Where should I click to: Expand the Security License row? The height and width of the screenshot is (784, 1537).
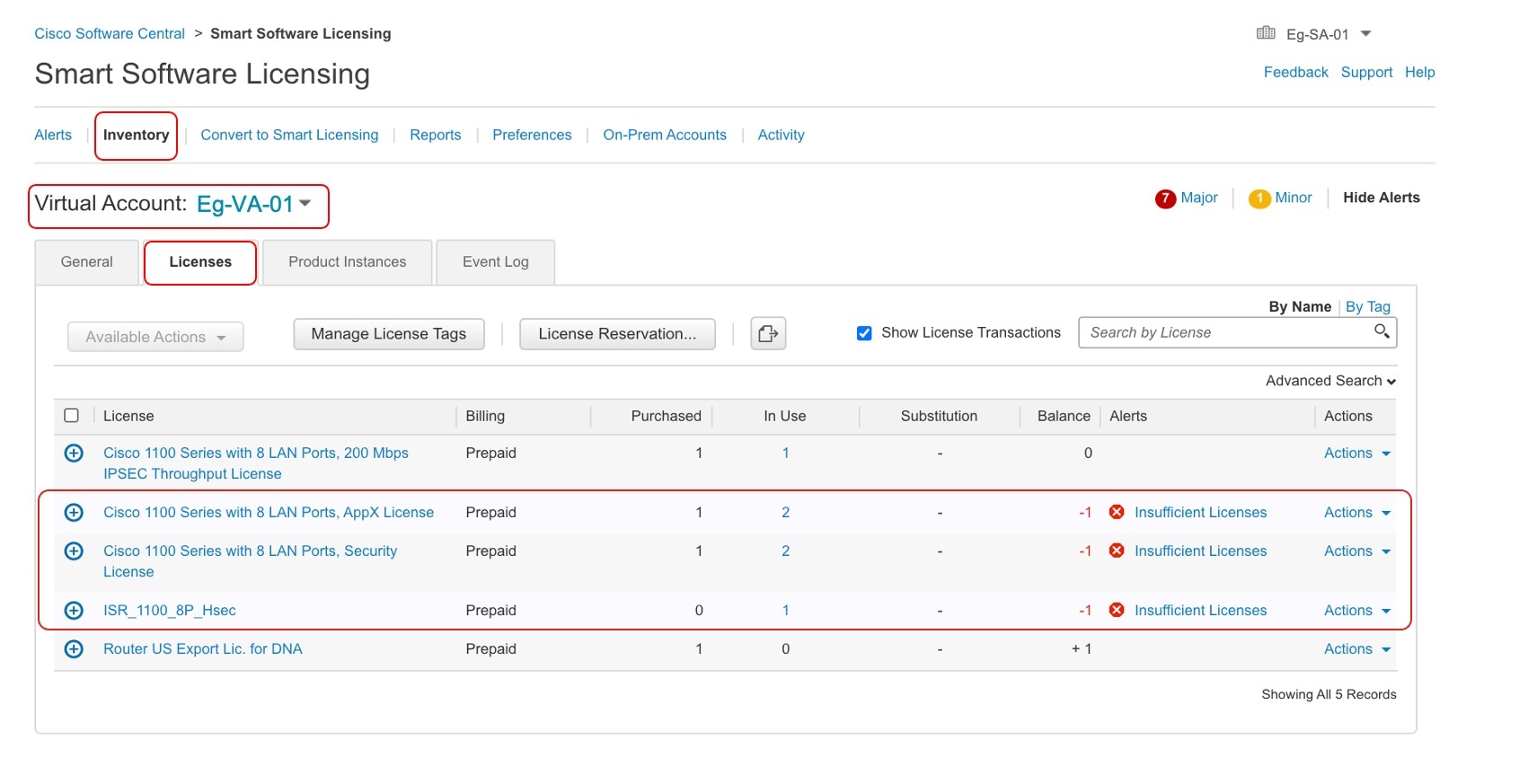[x=74, y=551]
